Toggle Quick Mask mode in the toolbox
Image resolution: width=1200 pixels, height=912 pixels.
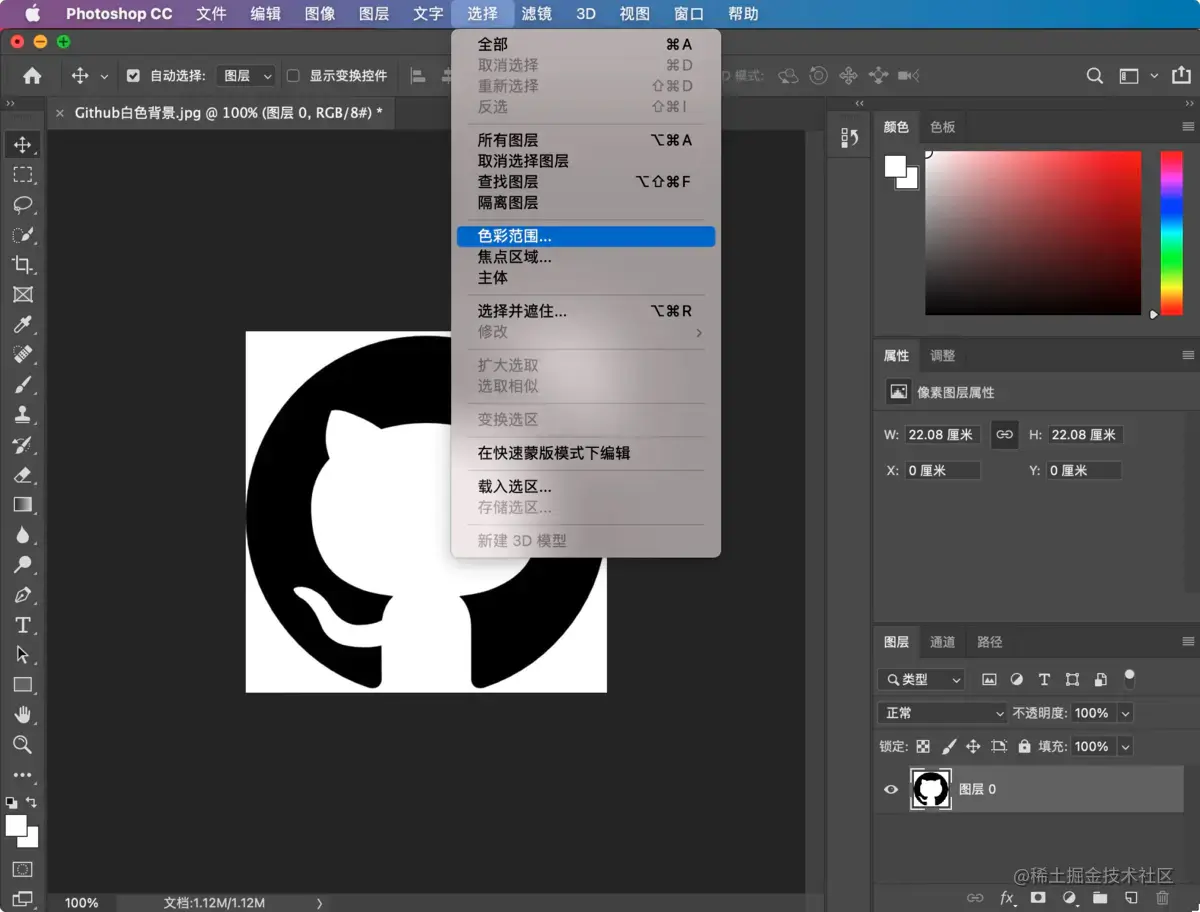pyautogui.click(x=22, y=870)
